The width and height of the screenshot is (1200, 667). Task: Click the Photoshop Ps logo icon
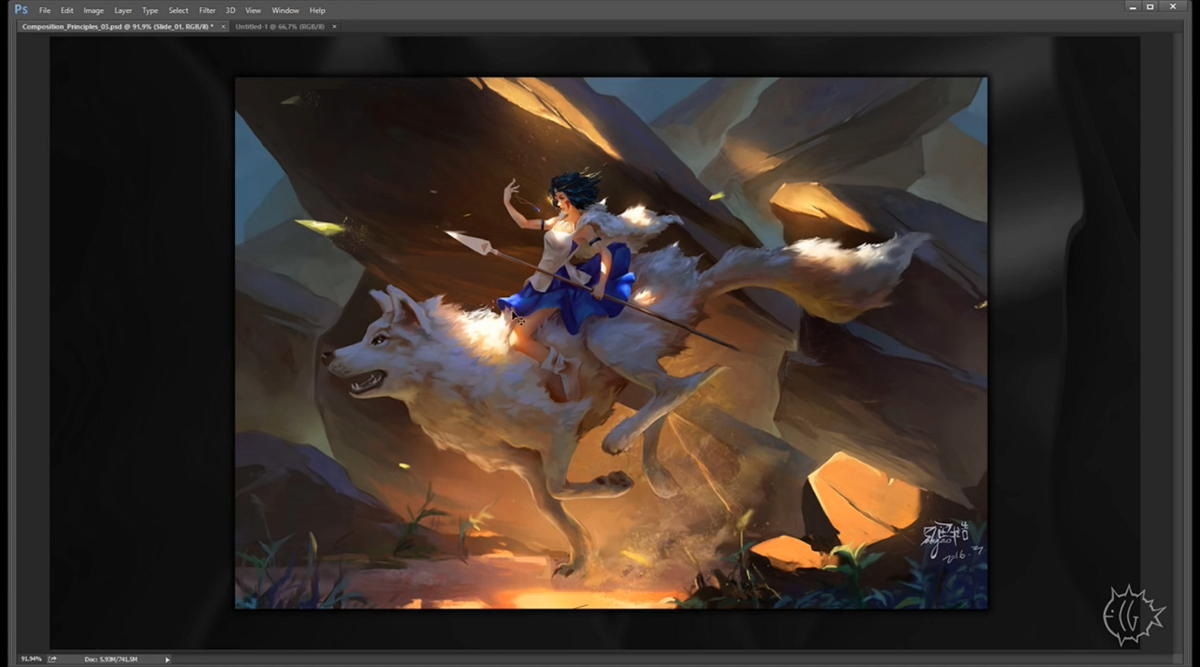pyautogui.click(x=19, y=9)
